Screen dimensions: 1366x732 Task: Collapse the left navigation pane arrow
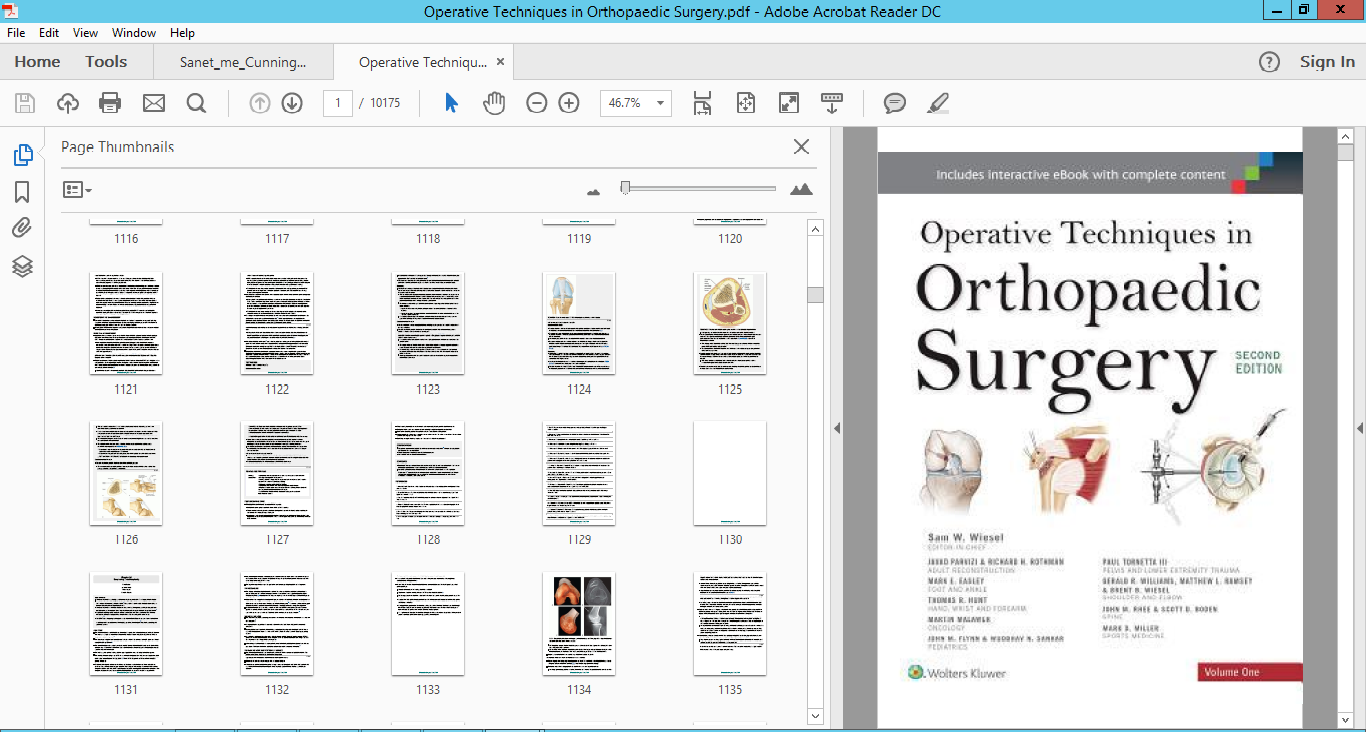point(837,428)
